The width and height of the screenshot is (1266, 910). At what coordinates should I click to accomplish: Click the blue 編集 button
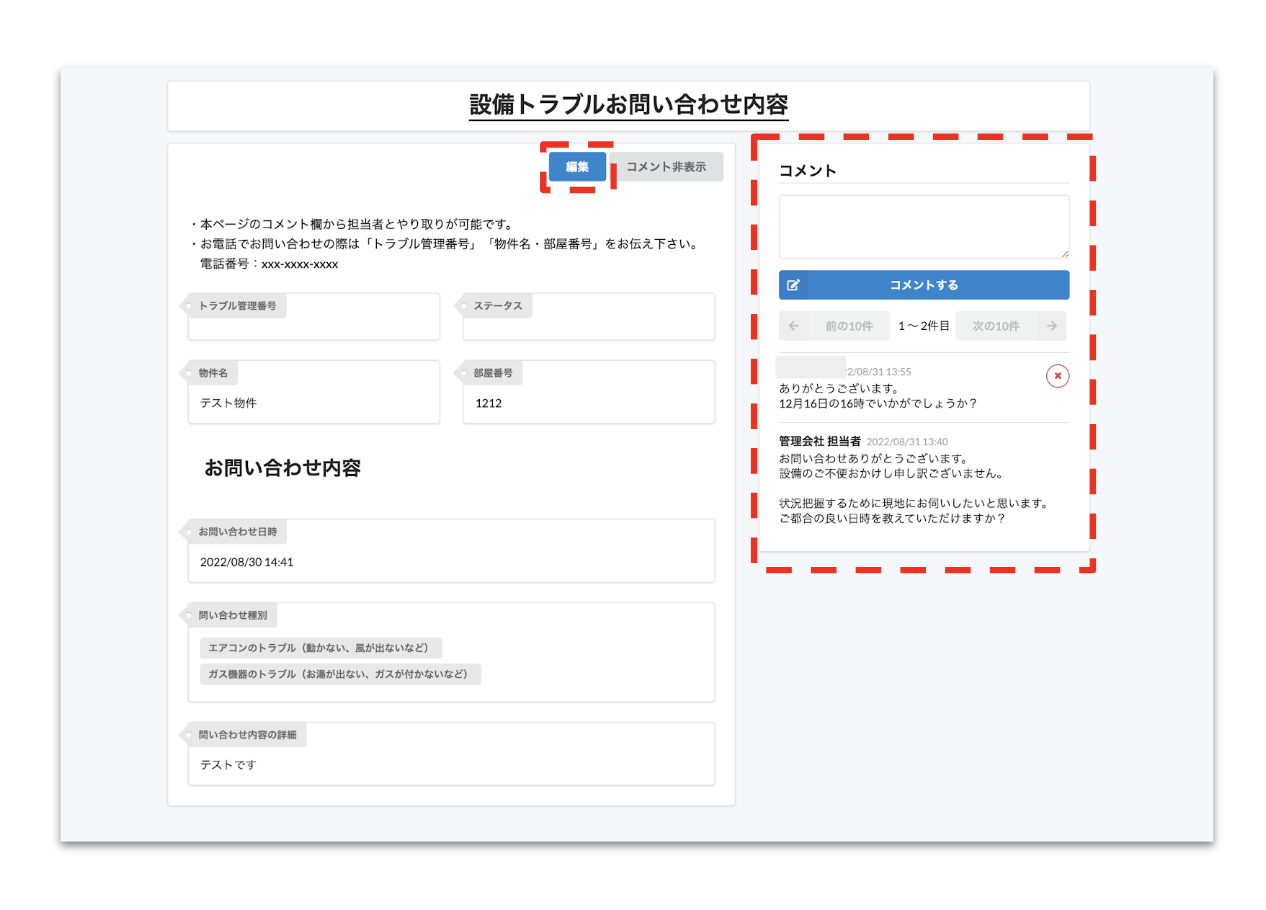pos(577,167)
